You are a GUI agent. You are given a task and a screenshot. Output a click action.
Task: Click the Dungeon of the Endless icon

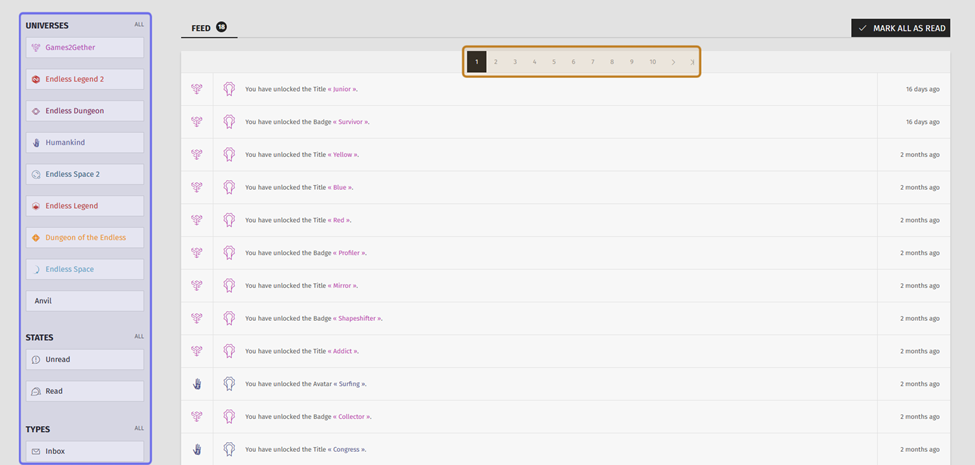coord(36,238)
